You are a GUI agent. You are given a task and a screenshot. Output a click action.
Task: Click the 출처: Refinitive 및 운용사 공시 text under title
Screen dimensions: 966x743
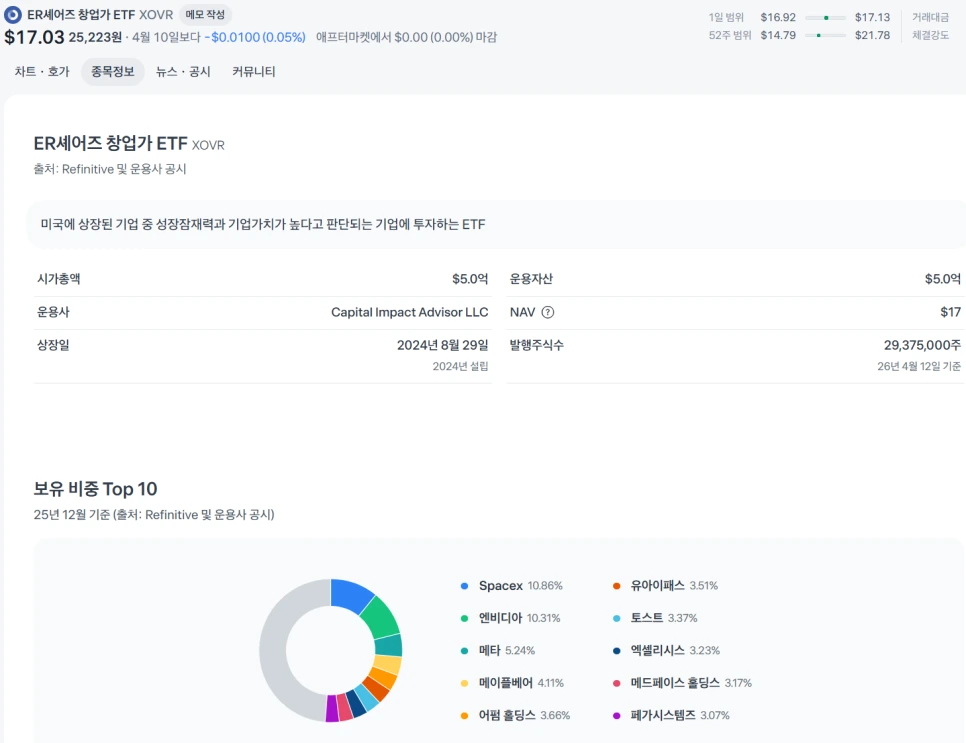tap(110, 169)
